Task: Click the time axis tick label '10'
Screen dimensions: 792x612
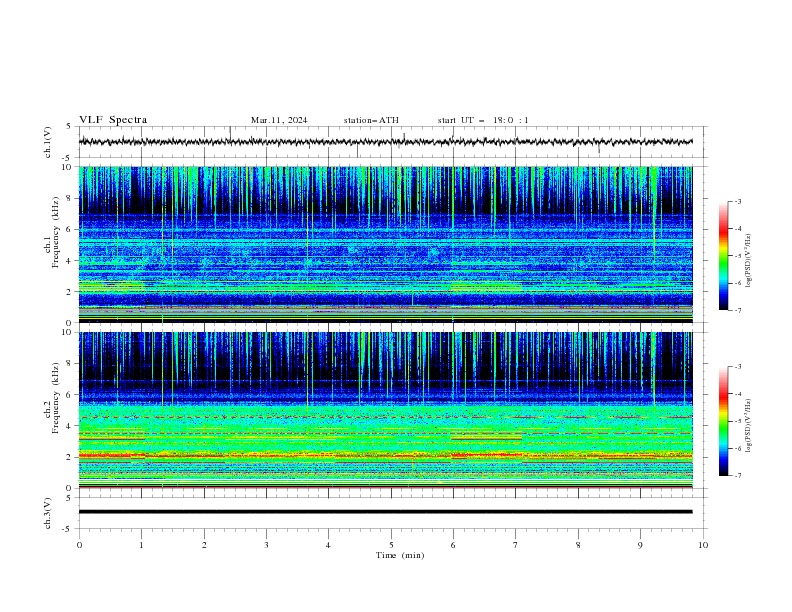Action: click(703, 545)
